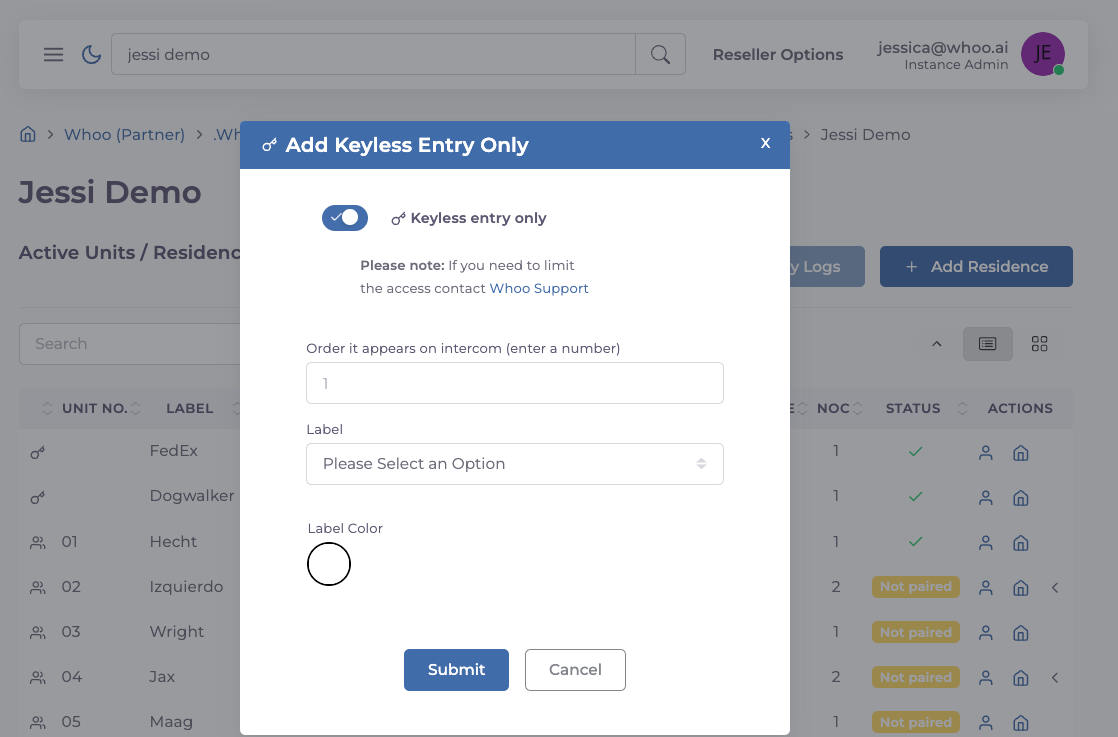Screen dimensions: 1118x737
Task: Open user icon for Hecht row
Action: 985,543
